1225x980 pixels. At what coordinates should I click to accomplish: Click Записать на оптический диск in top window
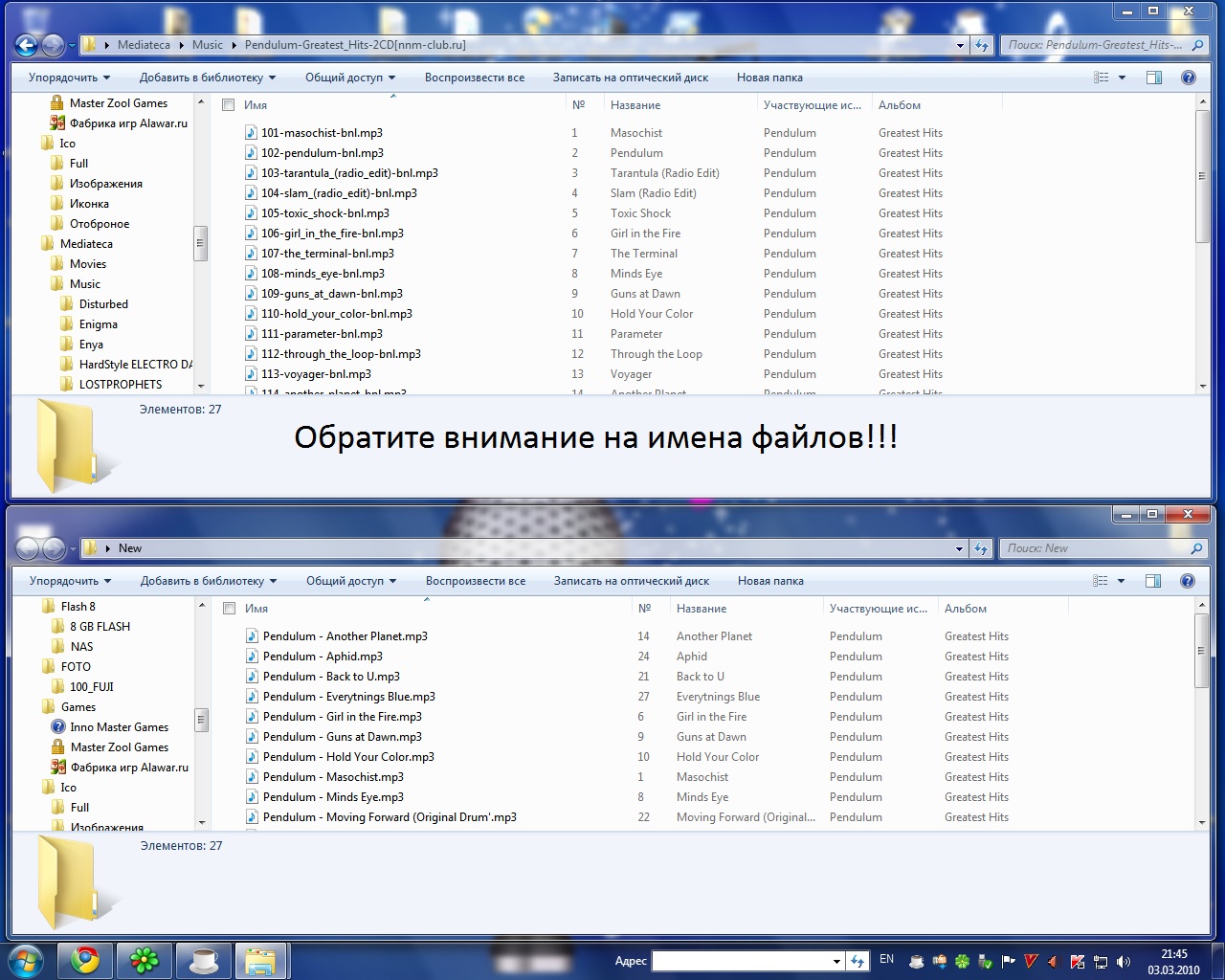coord(631,78)
